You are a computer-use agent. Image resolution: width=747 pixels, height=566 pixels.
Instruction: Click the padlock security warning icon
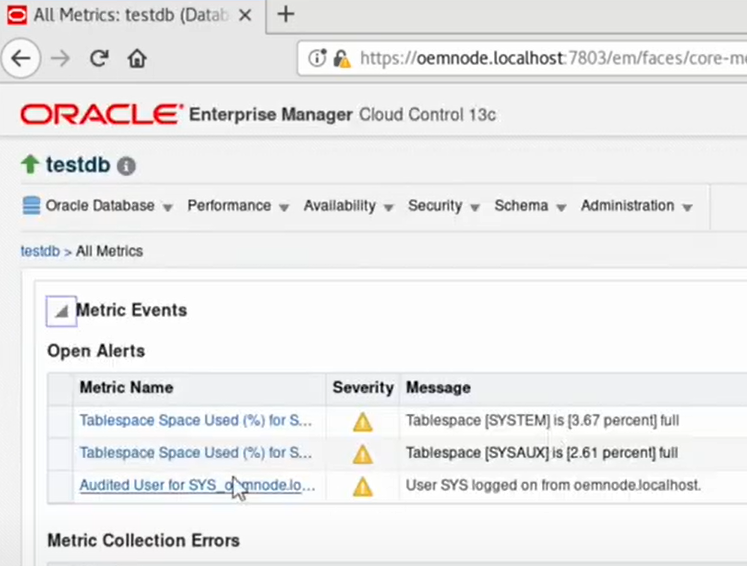point(342,59)
